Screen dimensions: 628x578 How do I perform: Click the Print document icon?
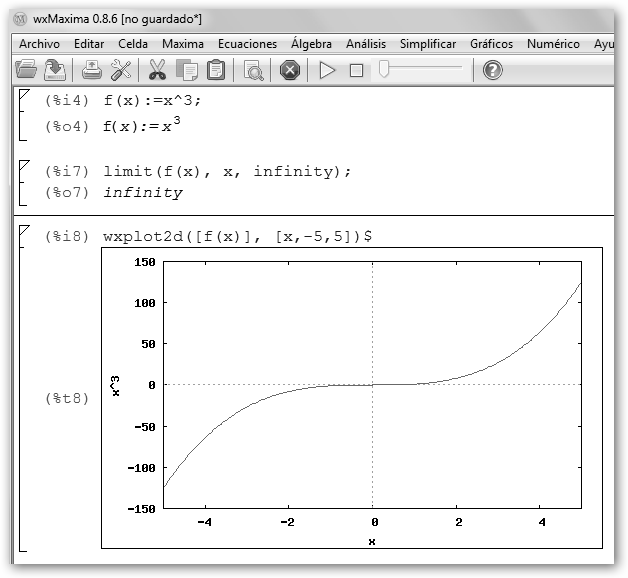point(91,70)
